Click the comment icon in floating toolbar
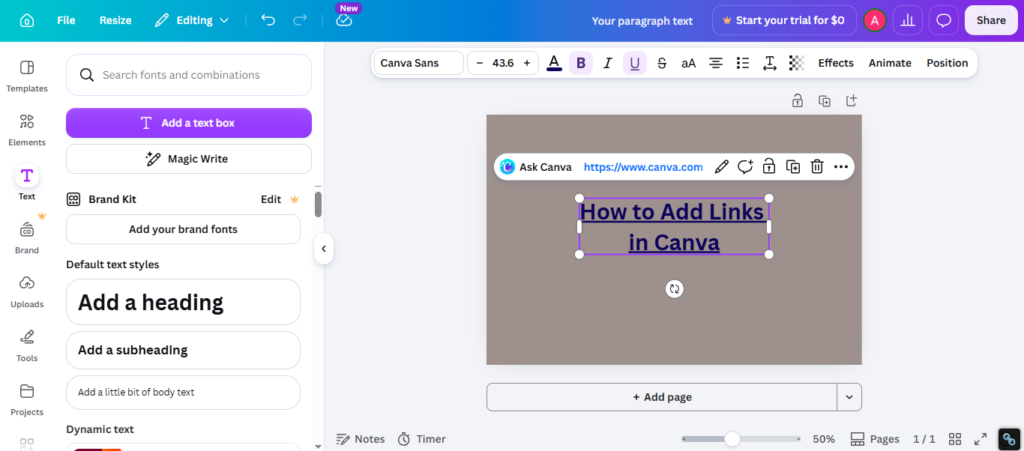Image resolution: width=1024 pixels, height=451 pixels. click(745, 167)
